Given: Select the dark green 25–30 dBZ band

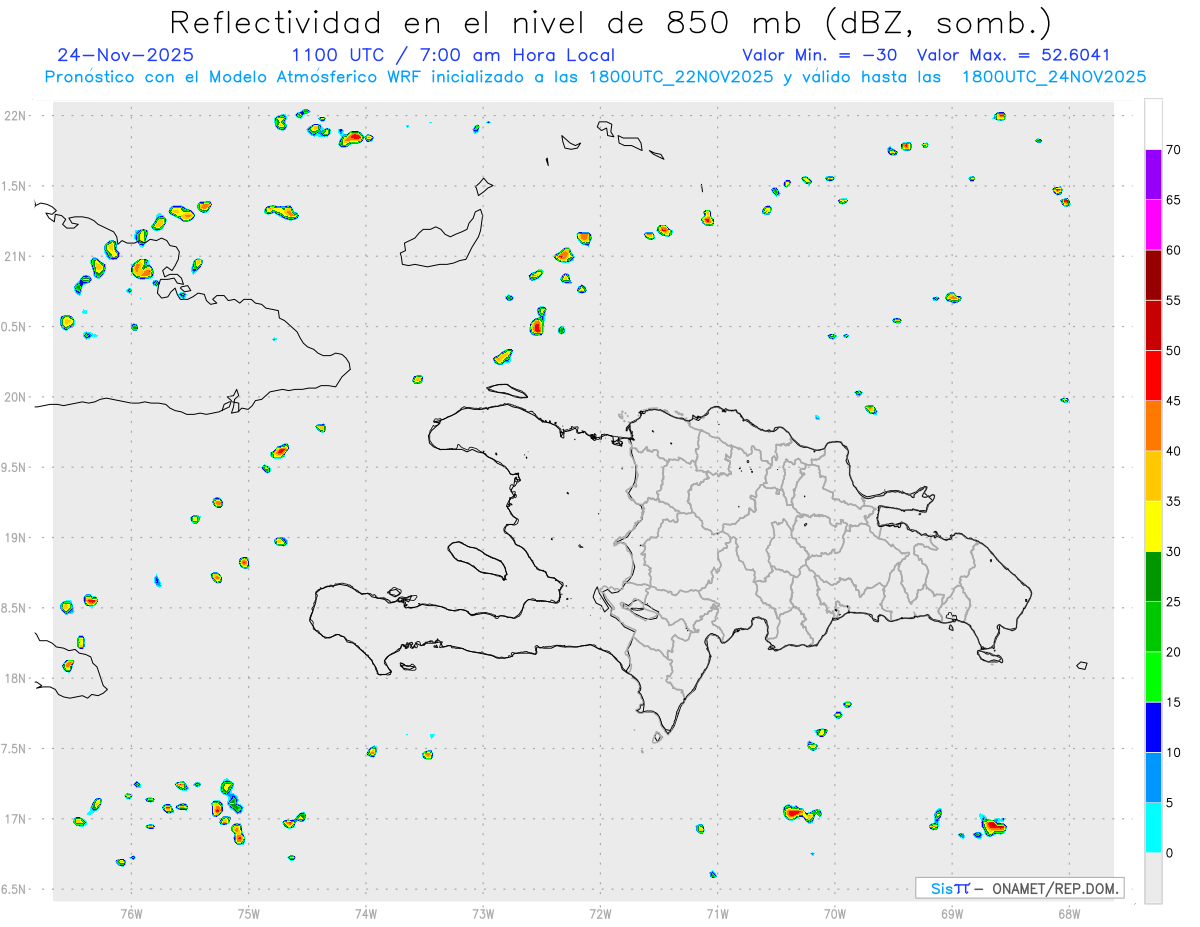Looking at the screenshot, I should point(1153,577).
